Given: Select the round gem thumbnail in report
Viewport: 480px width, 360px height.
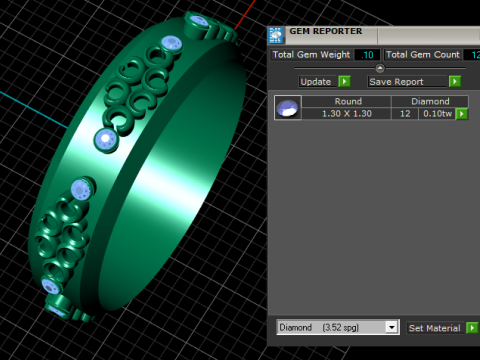Looking at the screenshot, I should pyautogui.click(x=288, y=108).
